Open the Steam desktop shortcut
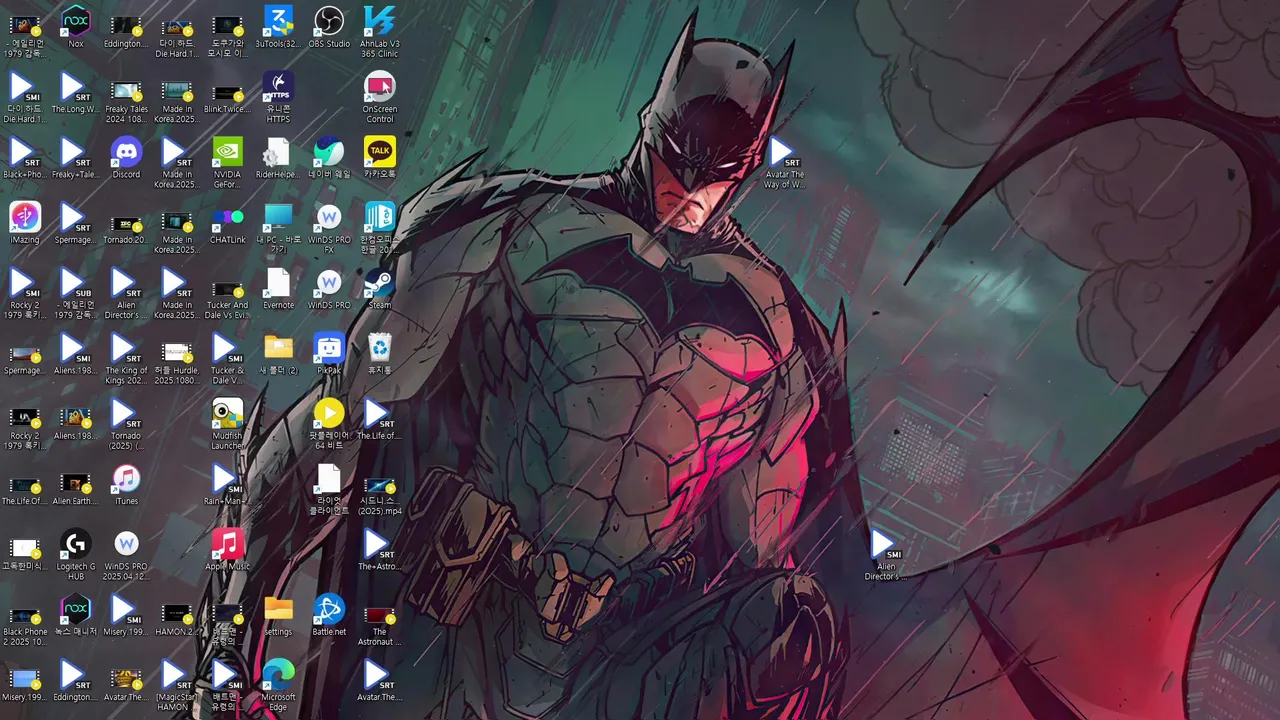Viewport: 1280px width, 720px height. [380, 288]
